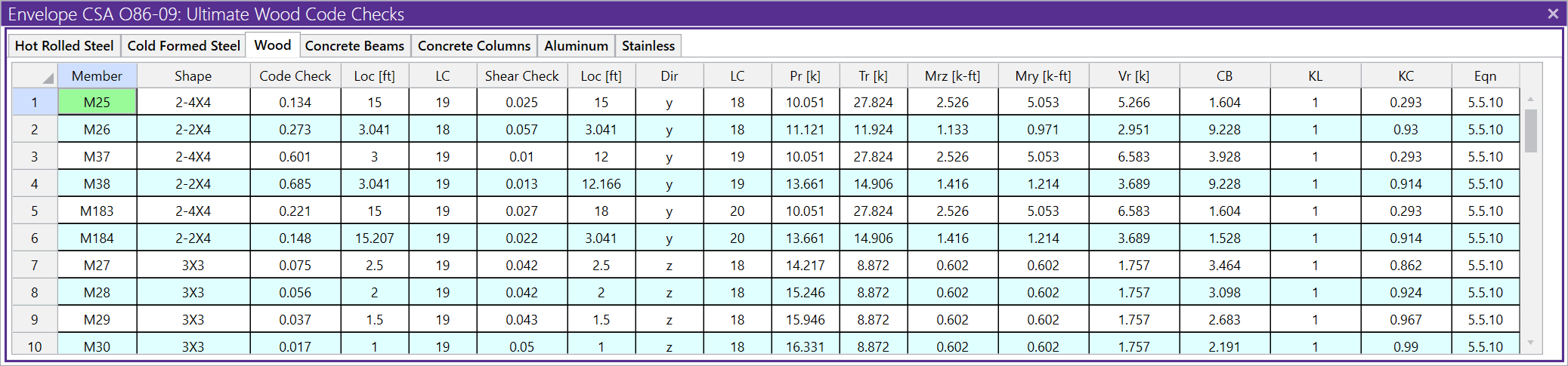Click the scrollbar down arrow
This screenshot has width=1568, height=366.
[1530, 343]
